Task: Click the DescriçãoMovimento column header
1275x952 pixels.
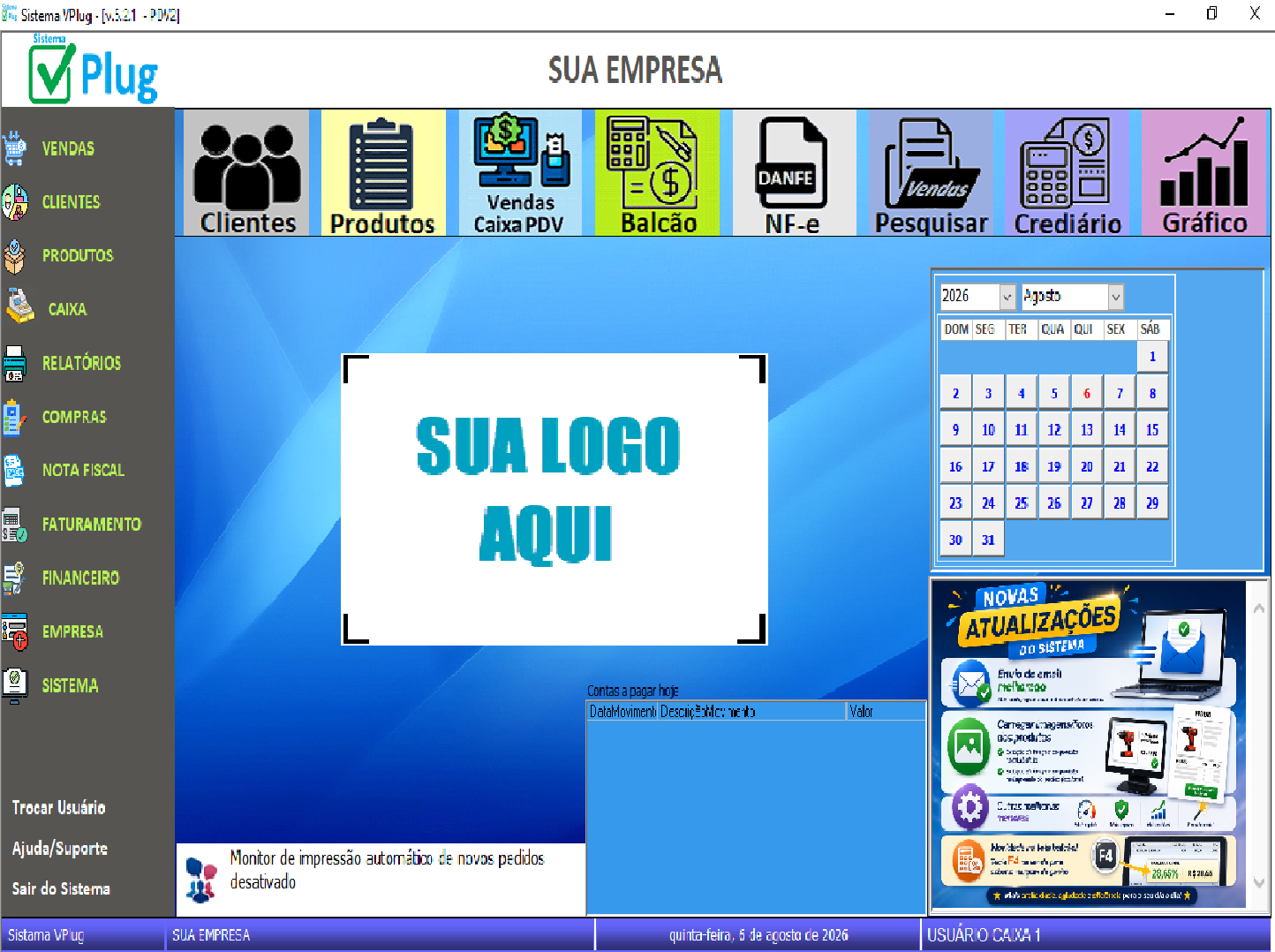Action: coord(752,712)
